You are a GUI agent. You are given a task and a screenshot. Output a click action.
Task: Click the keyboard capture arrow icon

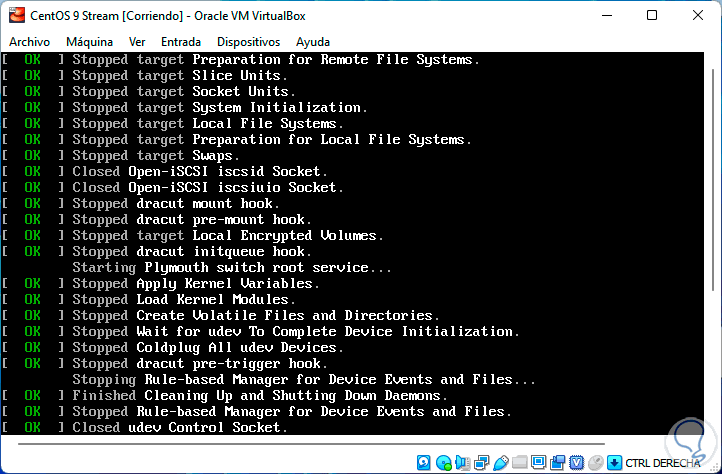pyautogui.click(x=614, y=462)
